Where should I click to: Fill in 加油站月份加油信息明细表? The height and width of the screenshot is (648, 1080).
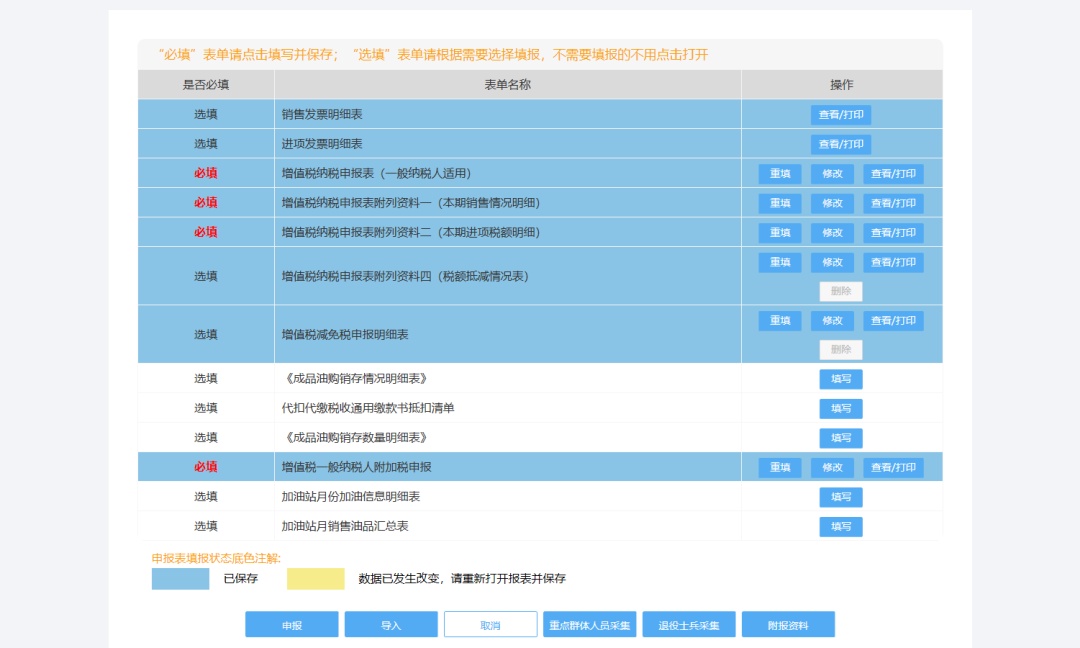(840, 497)
